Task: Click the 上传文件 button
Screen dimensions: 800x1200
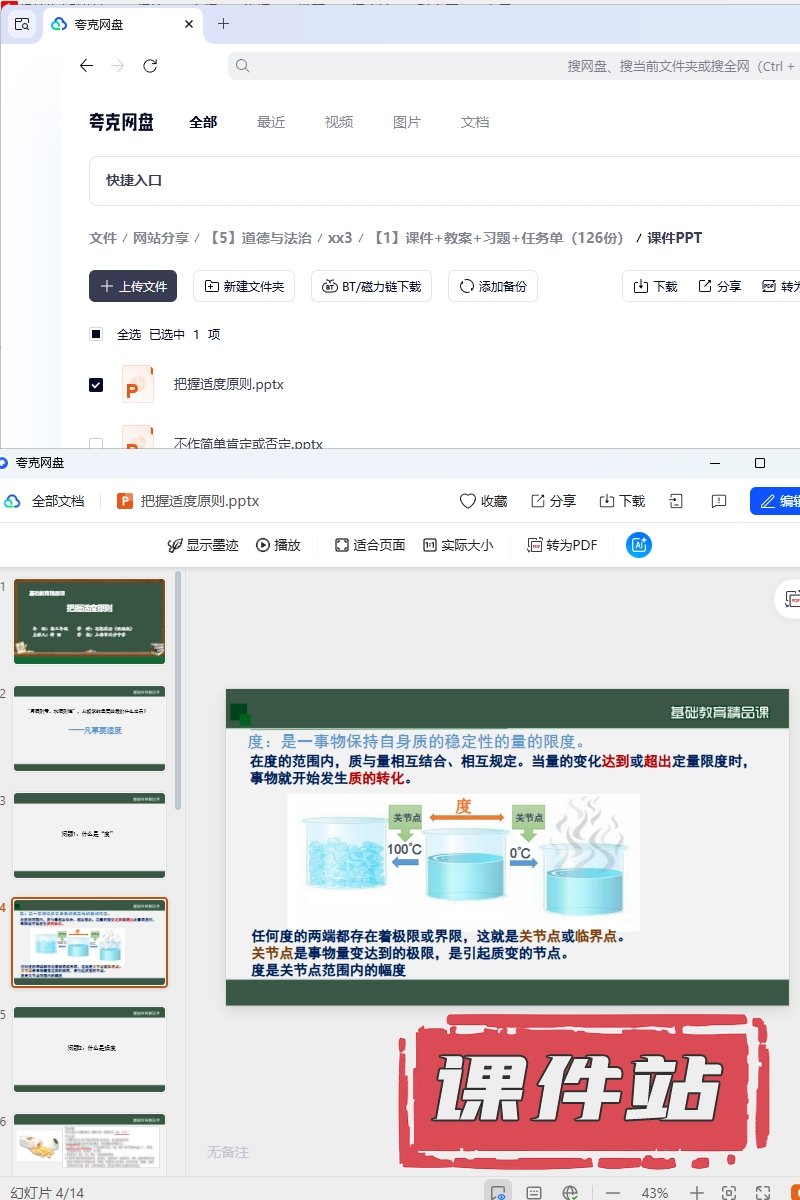Action: pos(133,286)
